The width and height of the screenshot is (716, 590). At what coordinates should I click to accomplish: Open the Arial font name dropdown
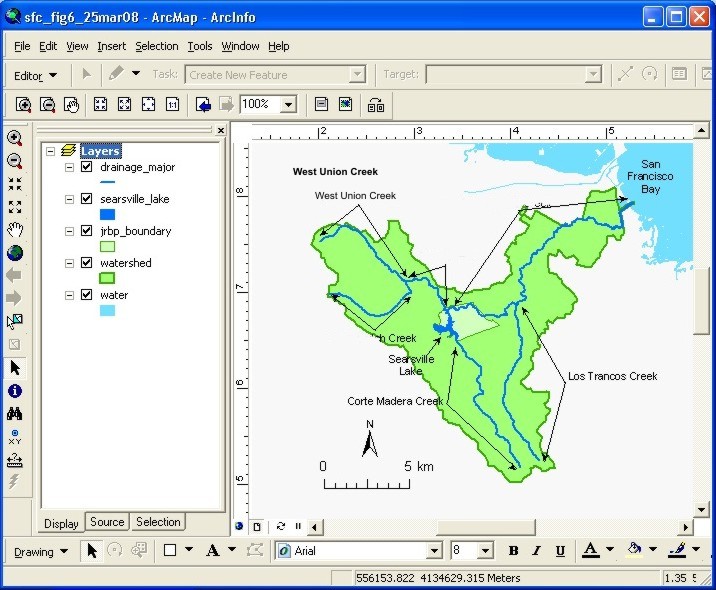[434, 551]
